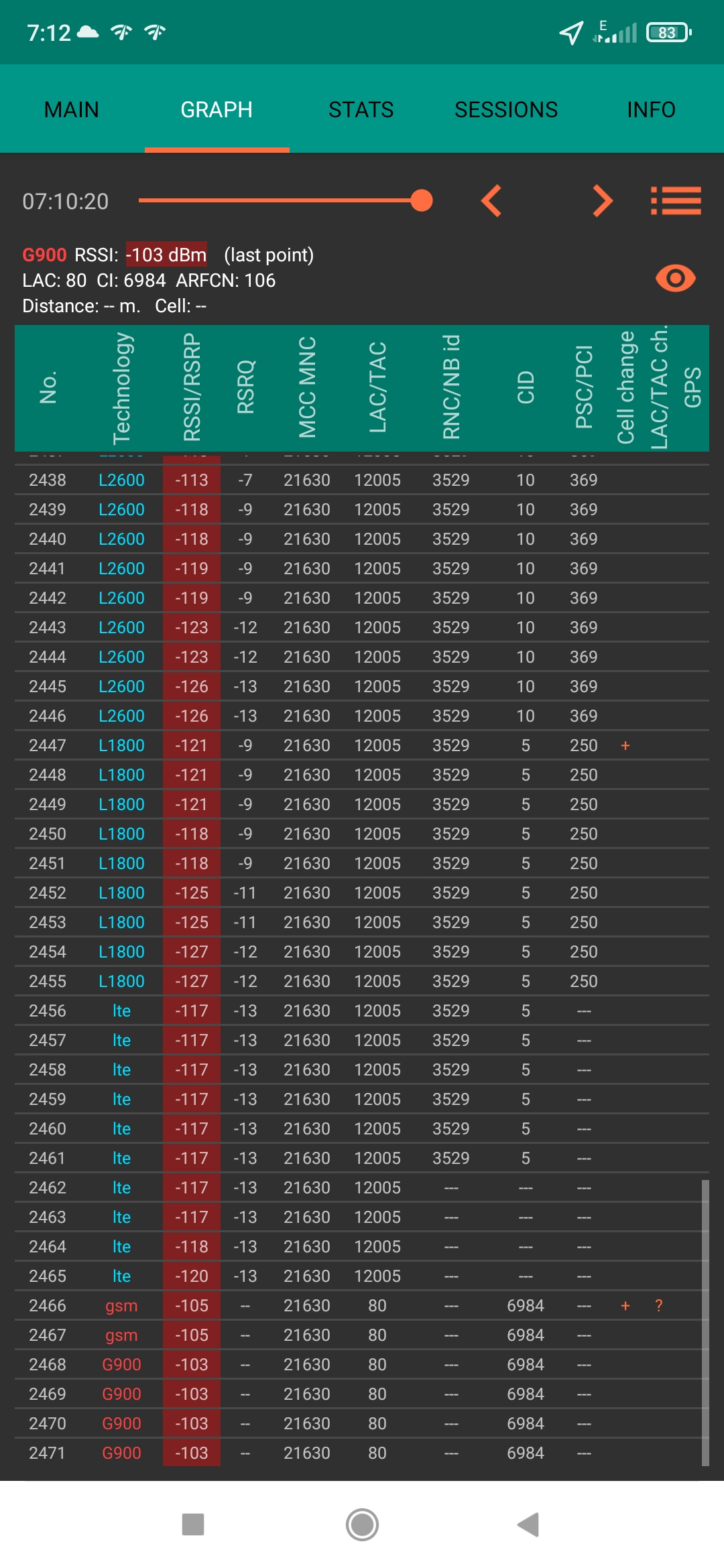Toggle the orange eye visibility icon

click(x=676, y=278)
